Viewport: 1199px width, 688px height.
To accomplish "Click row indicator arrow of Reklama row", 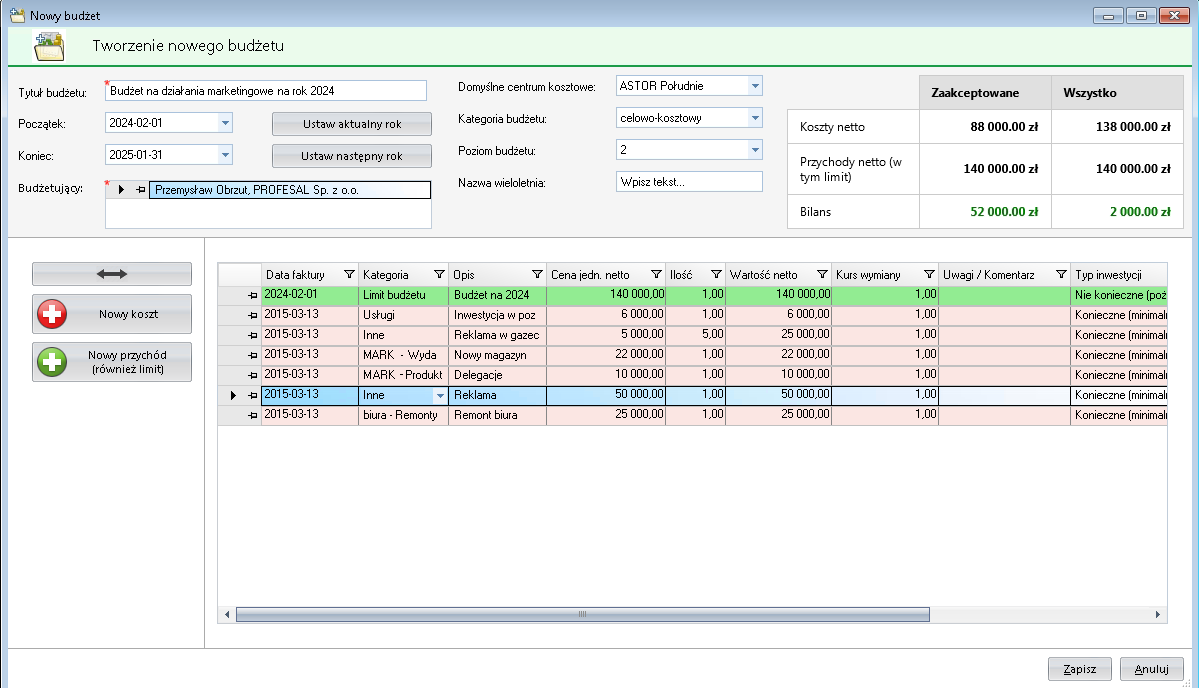I will tap(233, 395).
